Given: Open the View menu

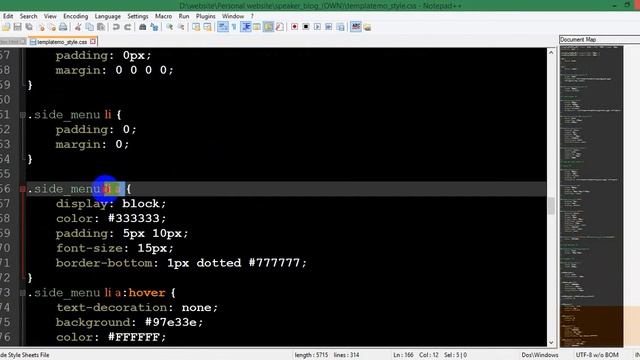Looking at the screenshot, I should (x=50, y=16).
